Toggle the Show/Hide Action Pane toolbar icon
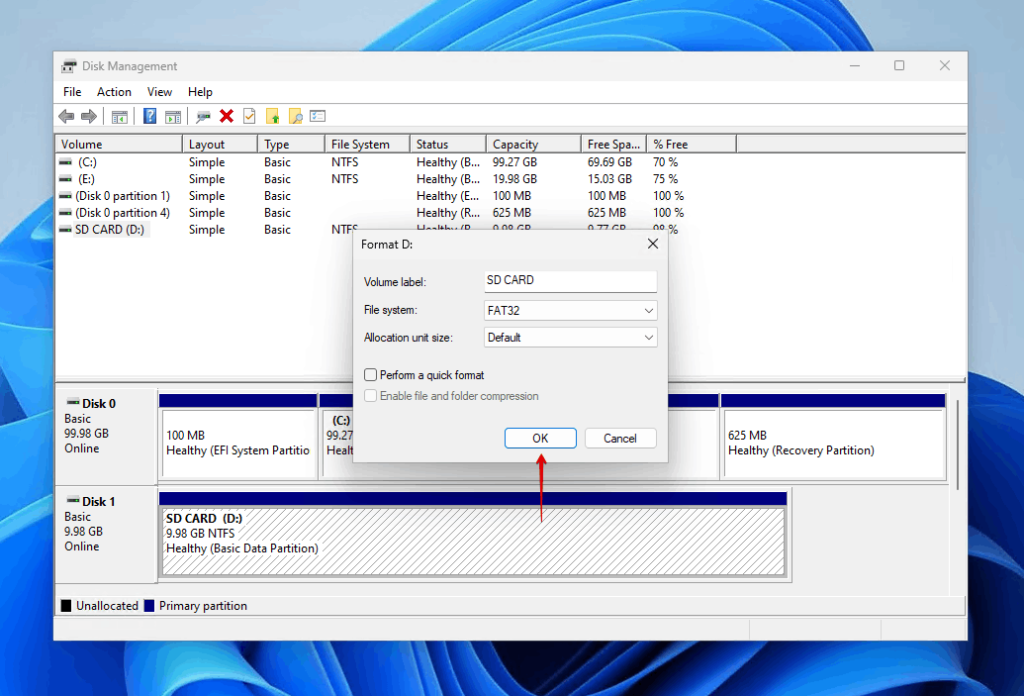Viewport: 1024px width, 696px height. 173,116
